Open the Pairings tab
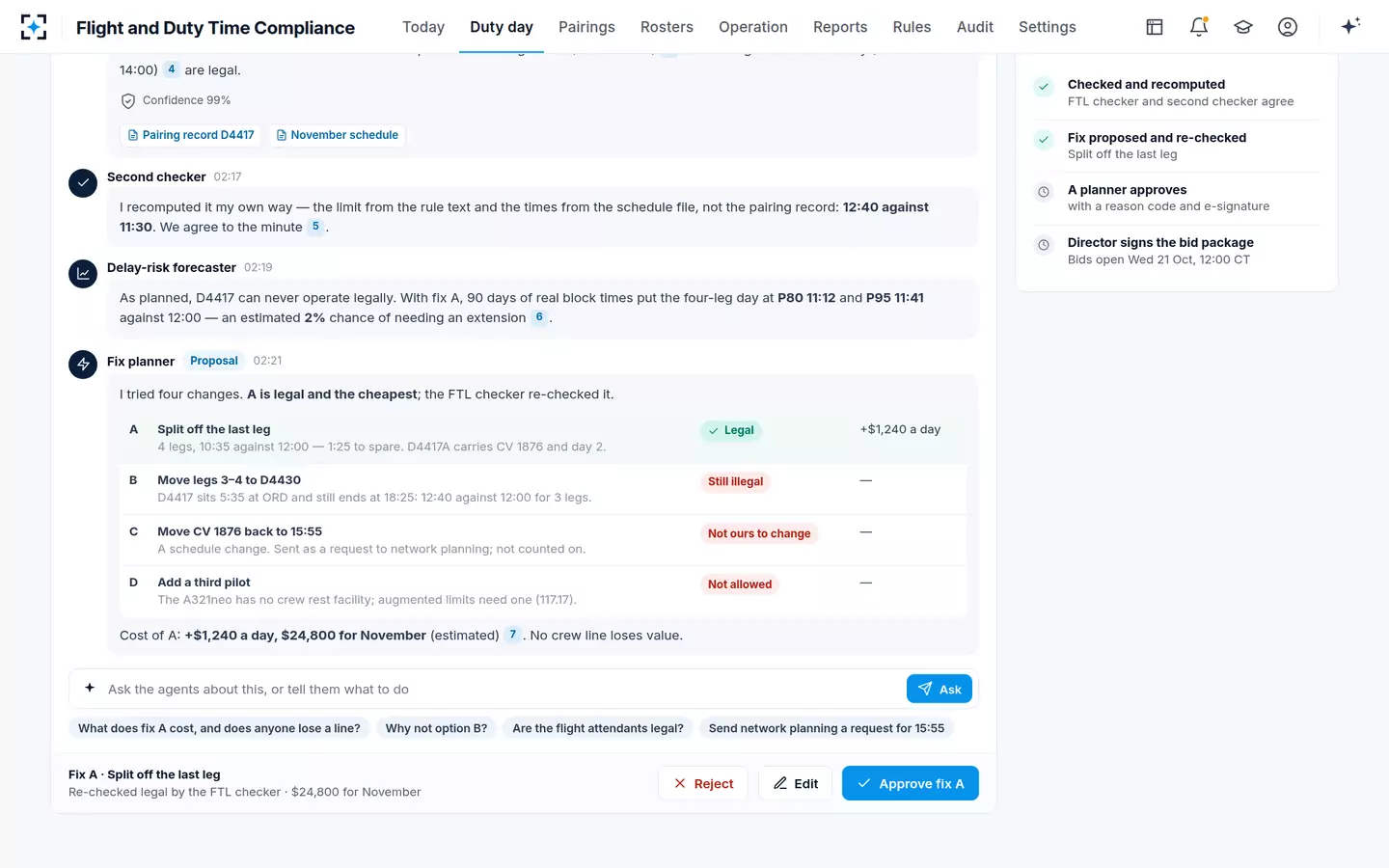The image size is (1389, 868). pyautogui.click(x=586, y=27)
